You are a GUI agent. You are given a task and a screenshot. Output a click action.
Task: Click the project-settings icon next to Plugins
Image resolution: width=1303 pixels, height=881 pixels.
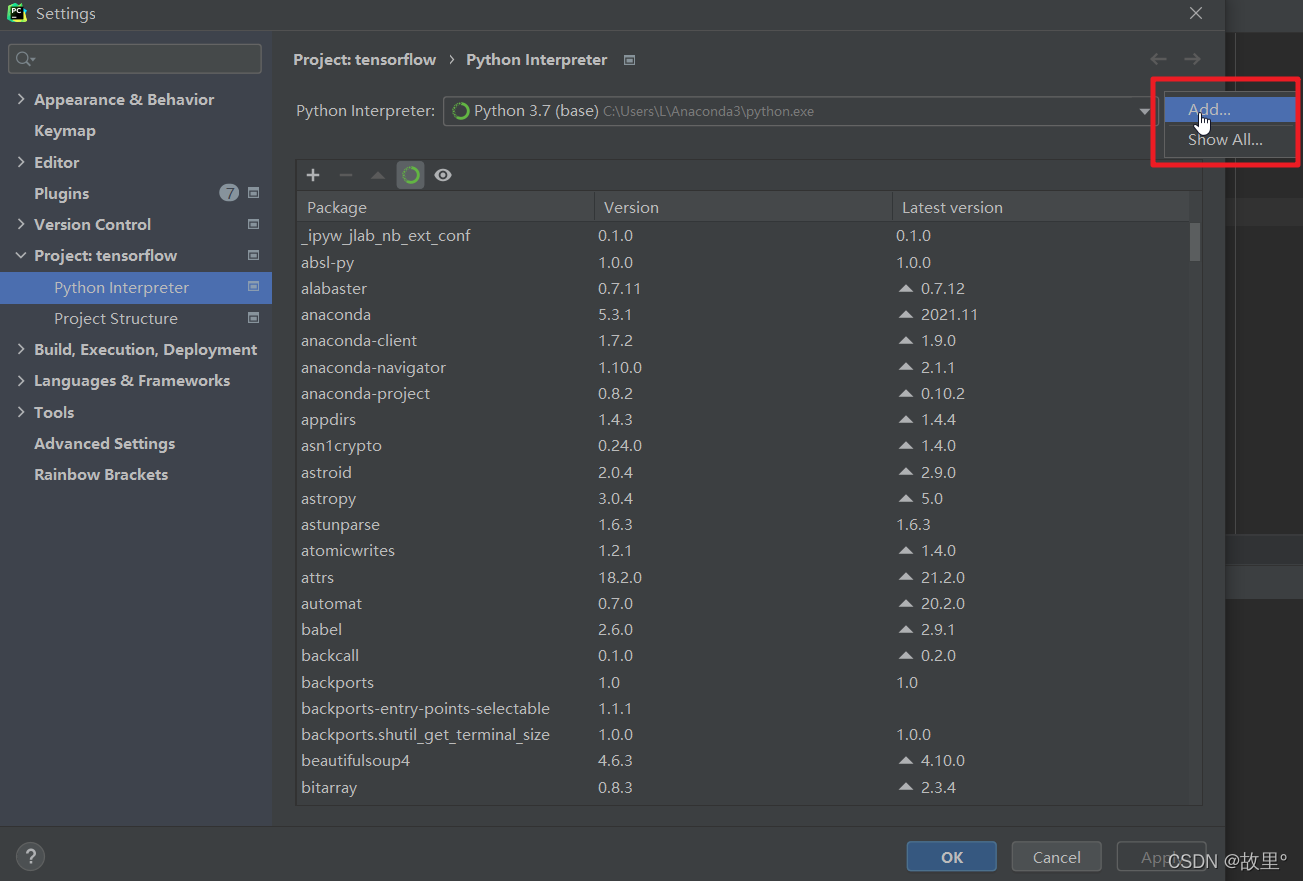[253, 193]
